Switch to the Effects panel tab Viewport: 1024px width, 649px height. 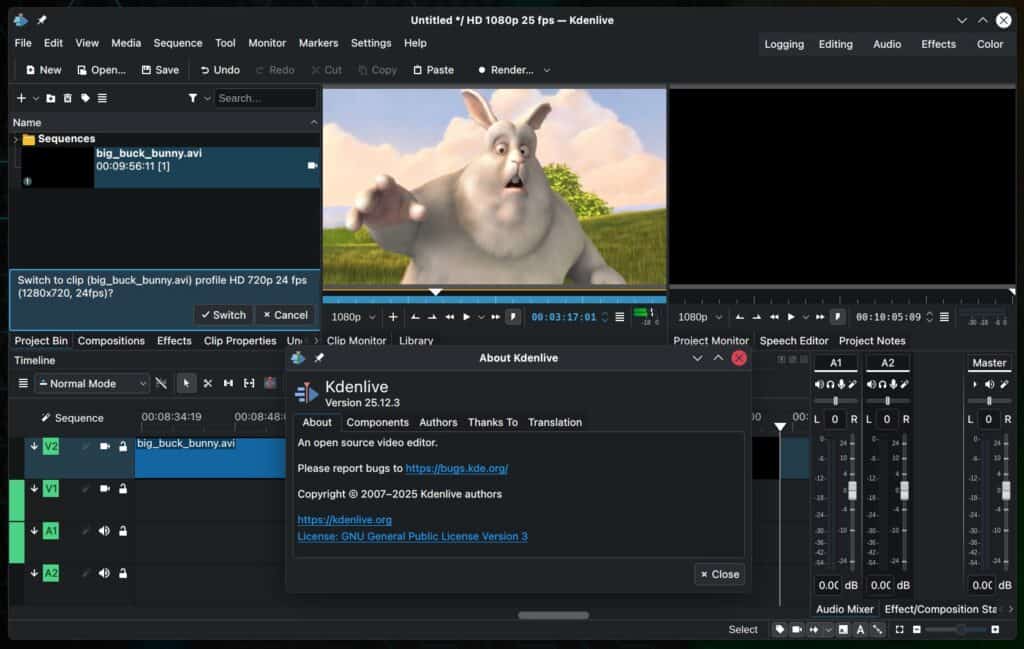[x=174, y=340]
